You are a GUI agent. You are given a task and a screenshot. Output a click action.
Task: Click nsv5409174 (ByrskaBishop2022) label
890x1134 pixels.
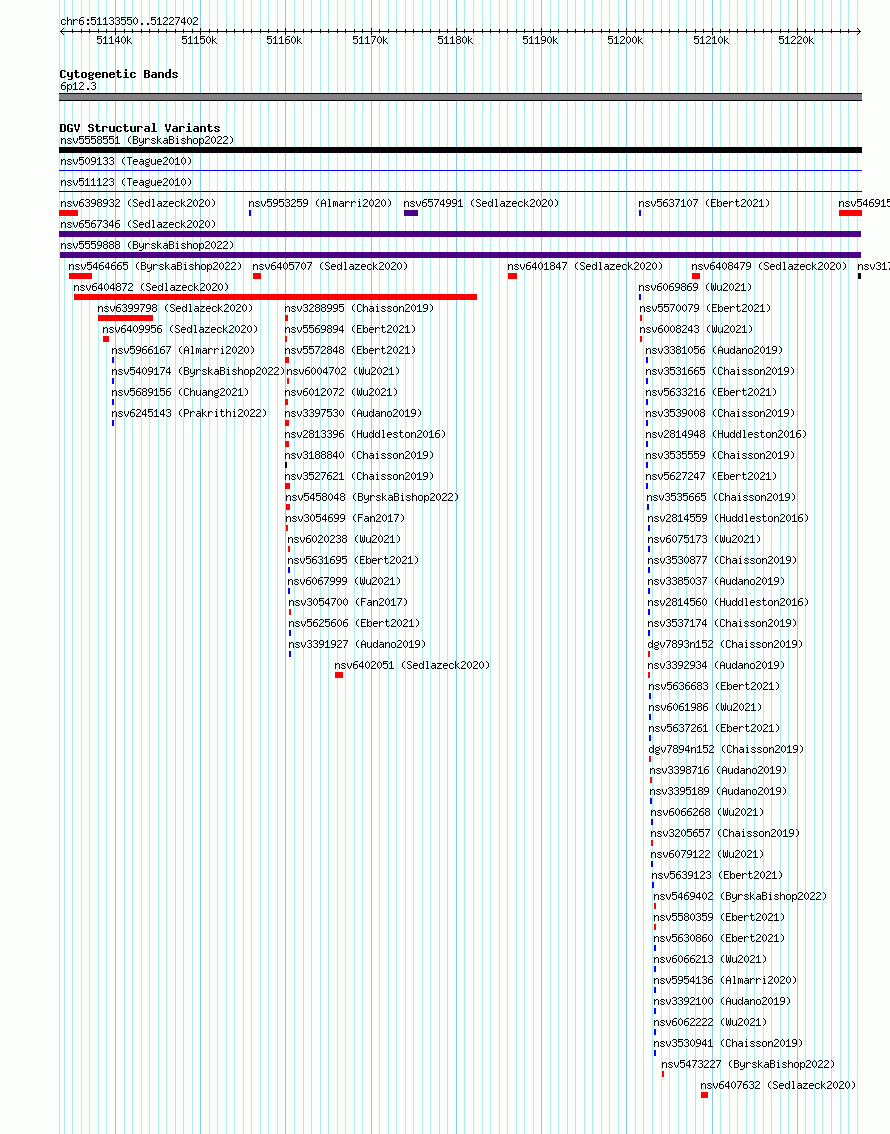coord(198,371)
